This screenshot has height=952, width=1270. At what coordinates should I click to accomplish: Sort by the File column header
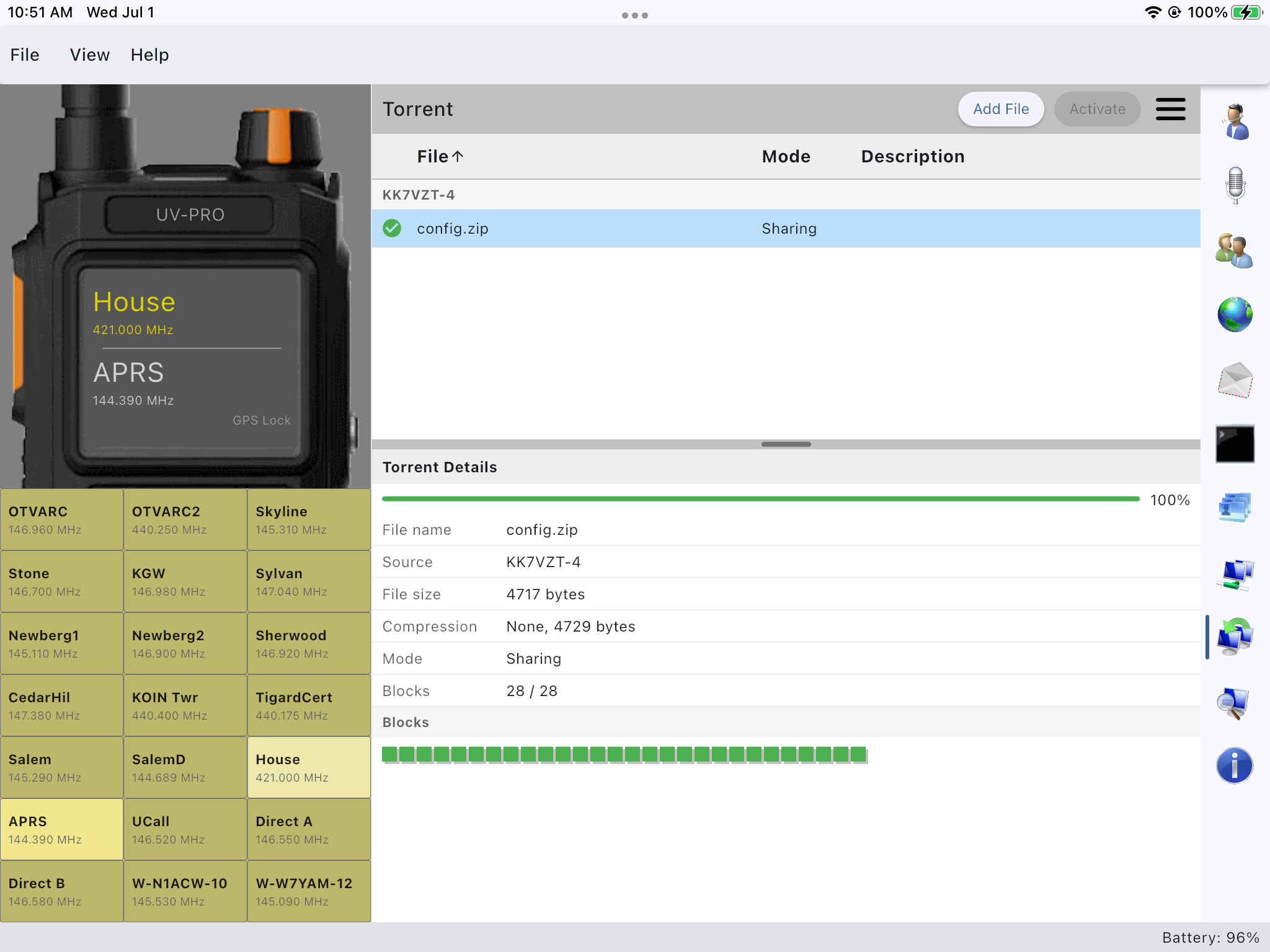click(x=440, y=157)
